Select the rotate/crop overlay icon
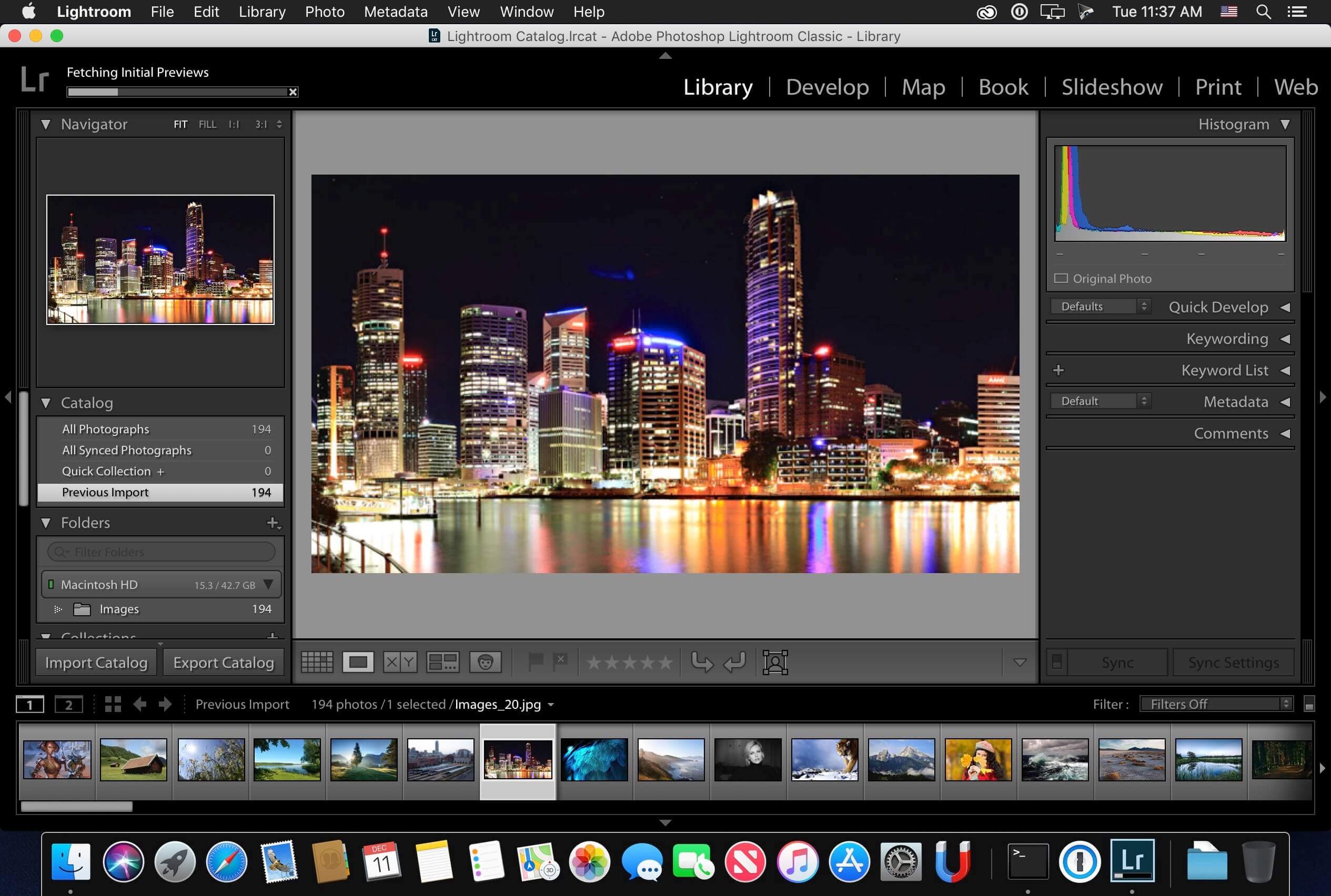The image size is (1331, 896). click(775, 661)
